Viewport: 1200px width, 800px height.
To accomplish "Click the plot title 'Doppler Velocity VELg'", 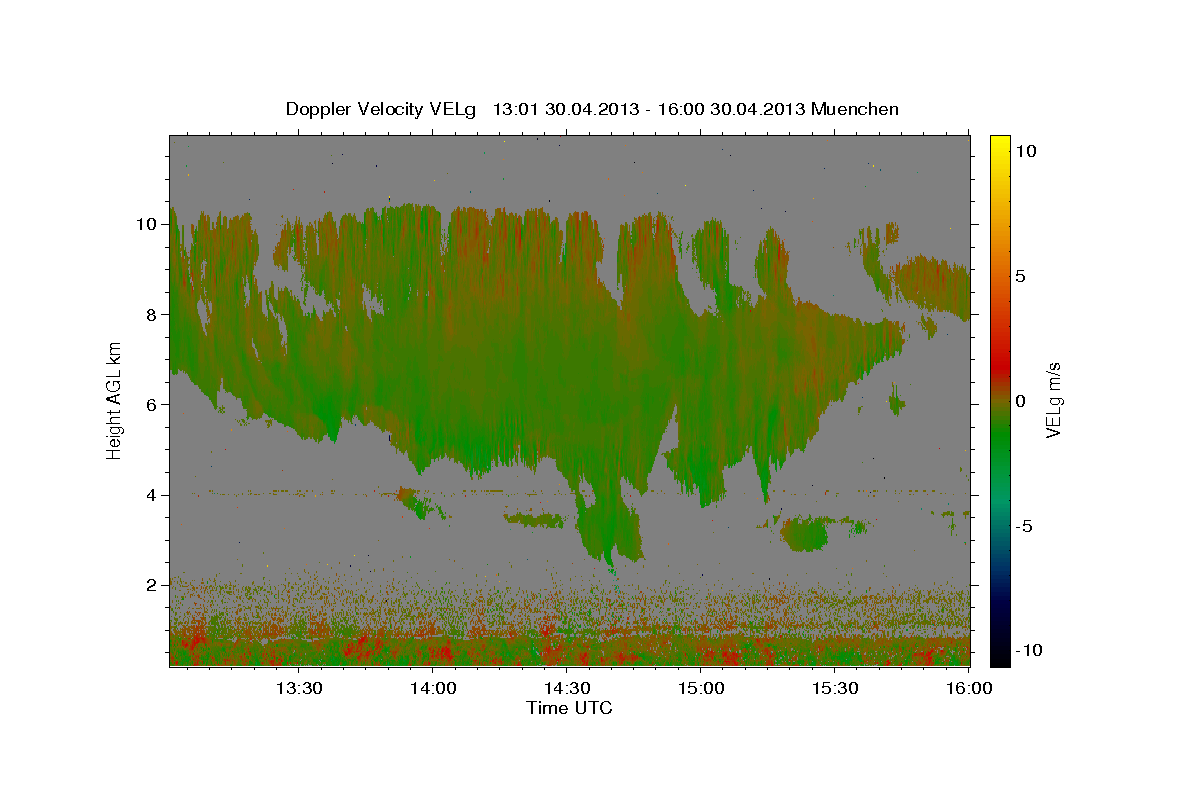I will 380,109.
